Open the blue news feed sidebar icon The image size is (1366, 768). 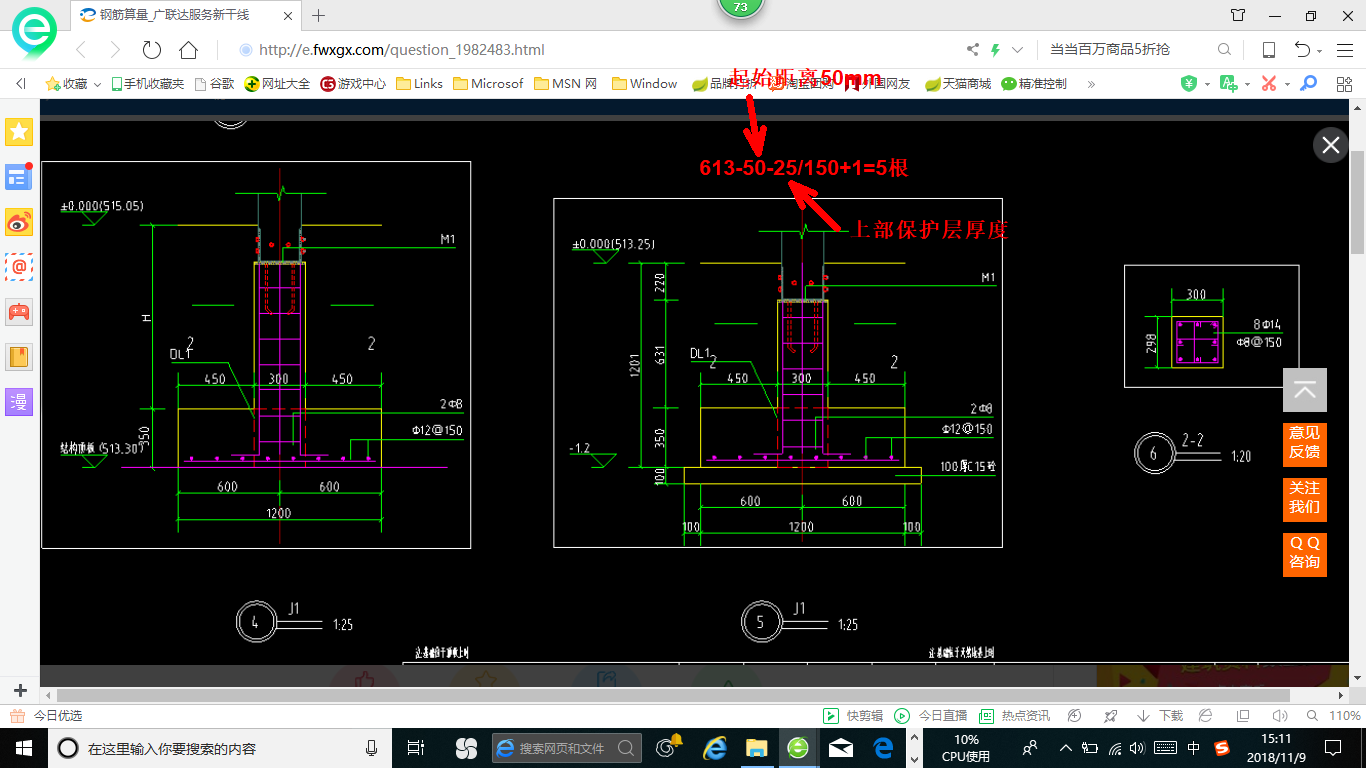(20, 177)
